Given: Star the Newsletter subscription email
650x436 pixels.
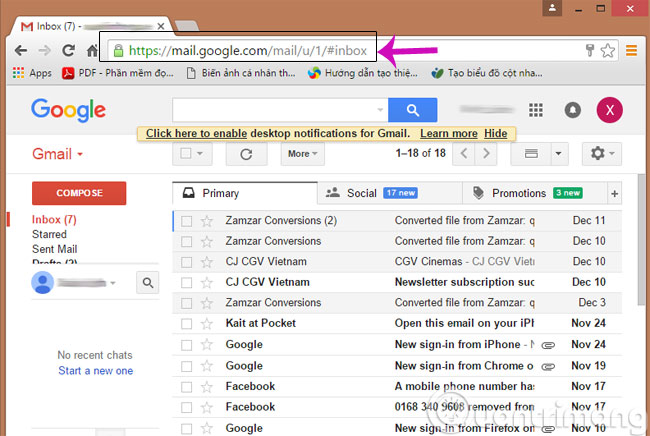Looking at the screenshot, I should click(x=206, y=283).
